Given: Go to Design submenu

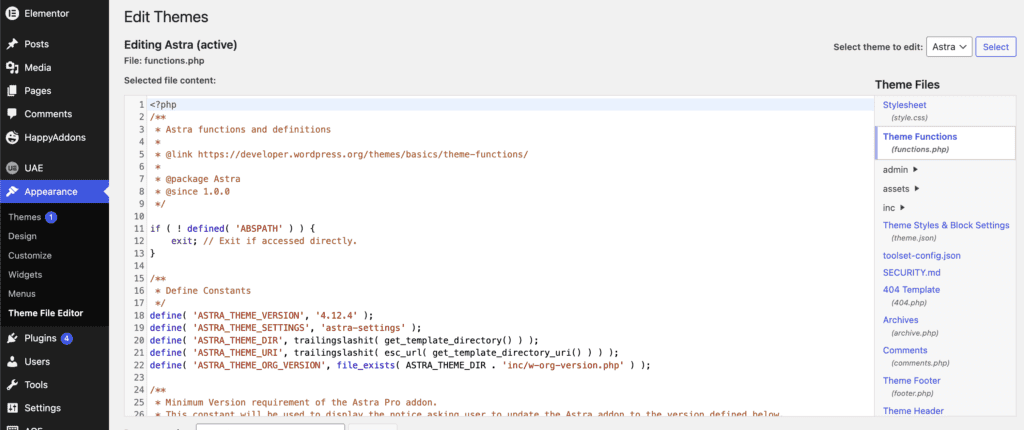Looking at the screenshot, I should coord(22,236).
